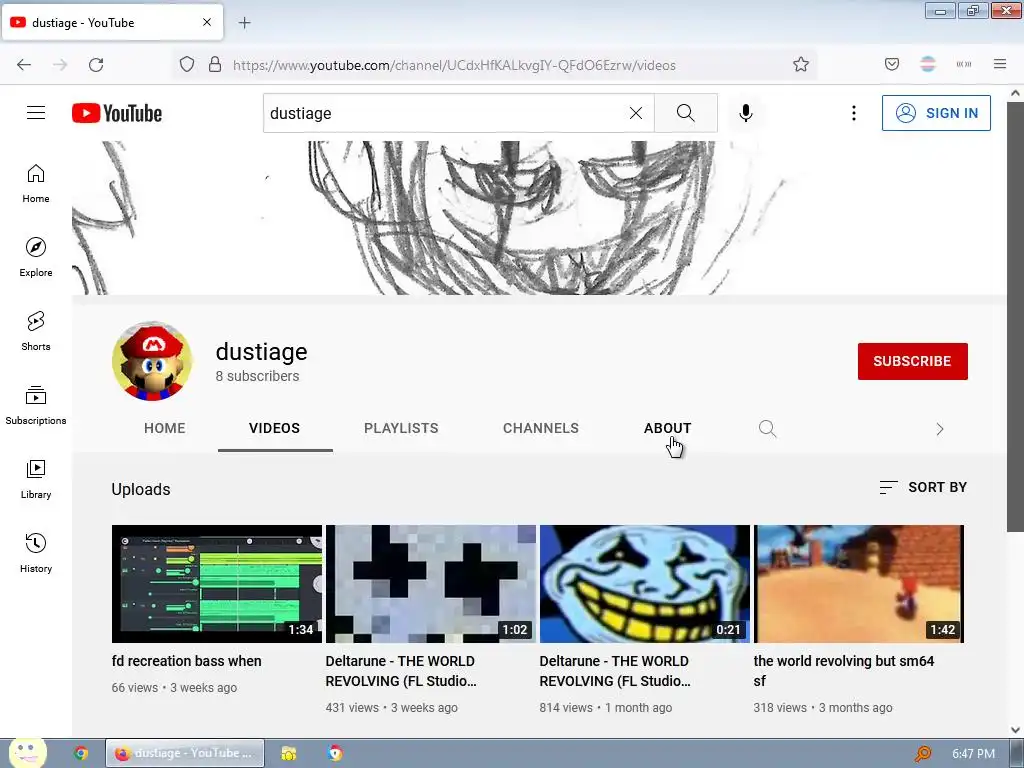The width and height of the screenshot is (1024, 768).
Task: Open Shorts in the sidebar
Action: tap(36, 331)
